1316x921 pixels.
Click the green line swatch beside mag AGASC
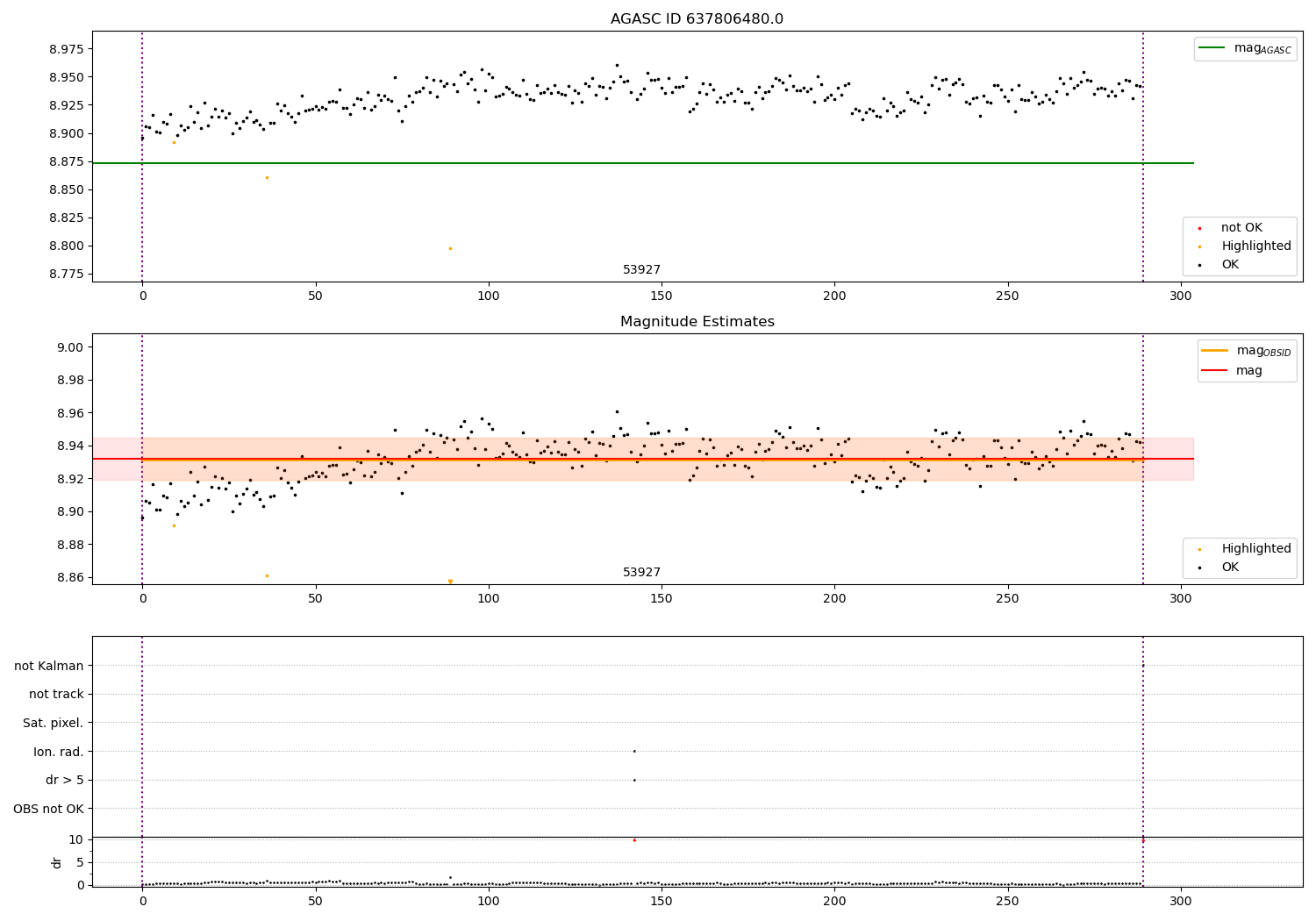pos(1213,48)
